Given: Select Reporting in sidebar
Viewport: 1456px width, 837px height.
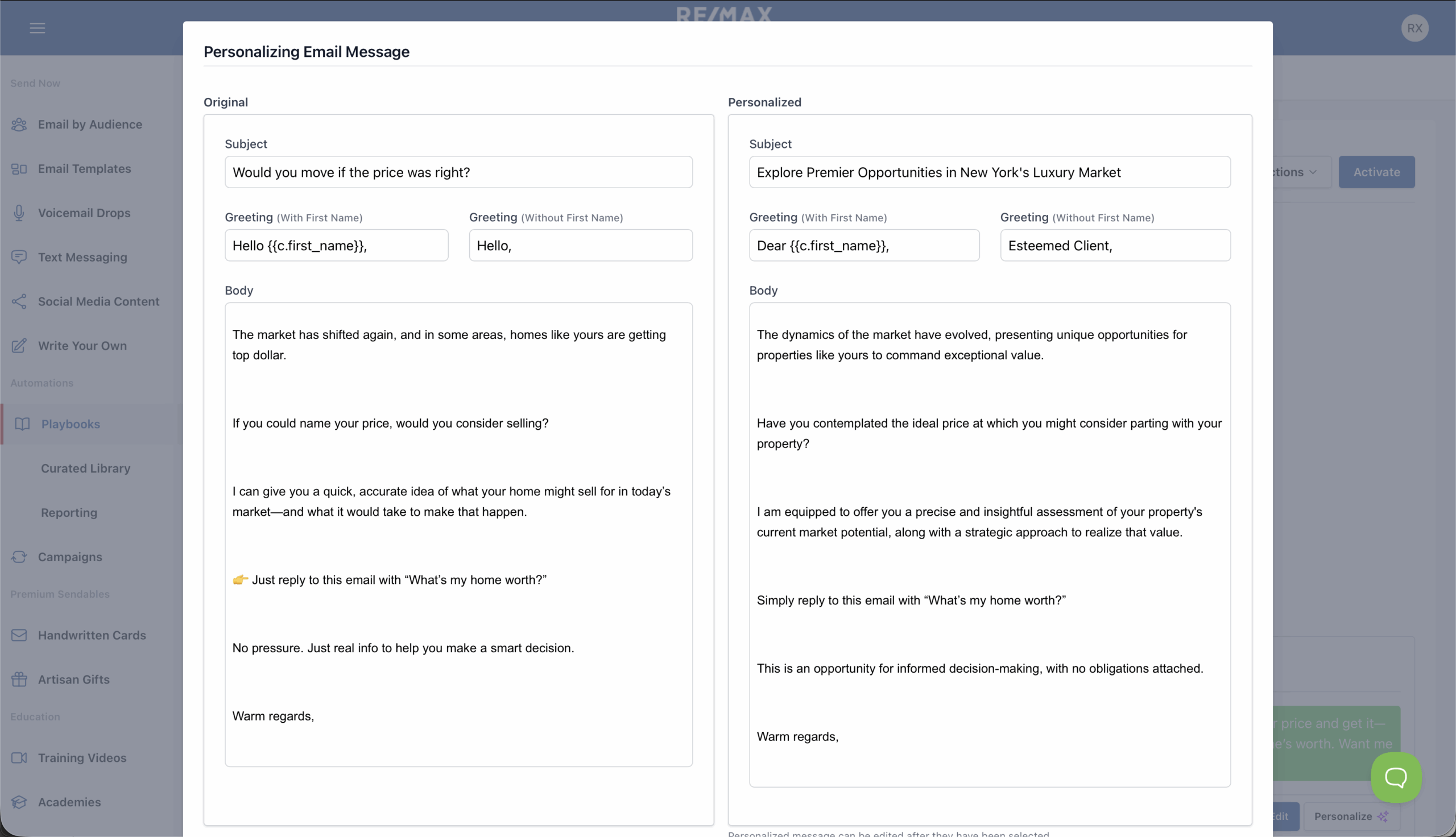Looking at the screenshot, I should pos(69,513).
